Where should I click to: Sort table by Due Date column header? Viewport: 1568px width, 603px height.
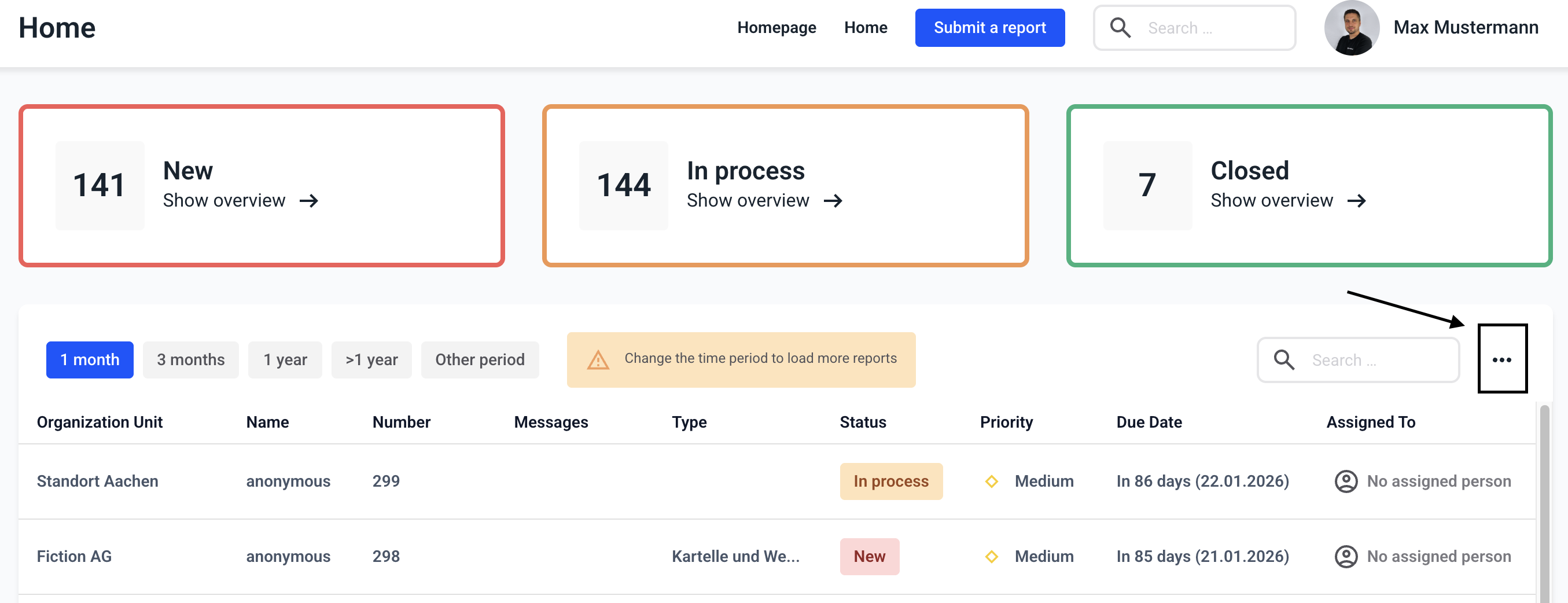(x=1149, y=422)
